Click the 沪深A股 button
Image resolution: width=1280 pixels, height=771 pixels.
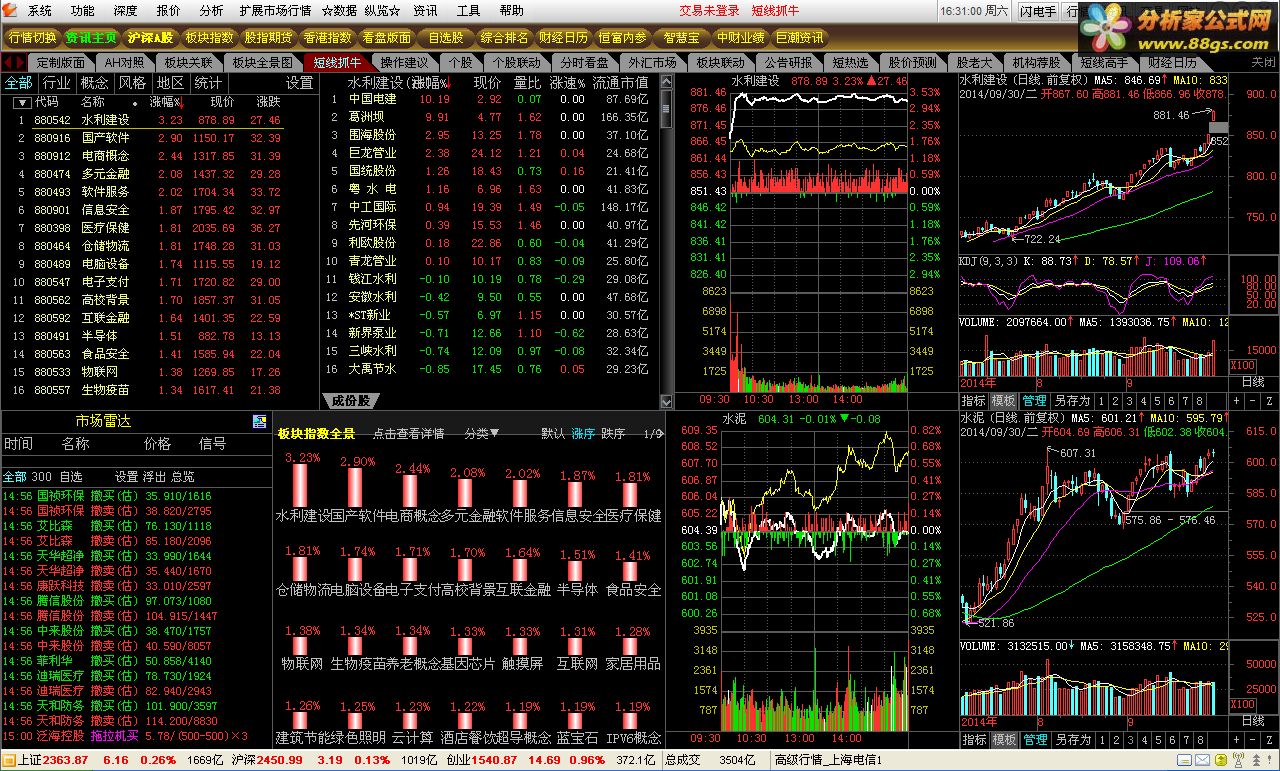click(x=150, y=38)
